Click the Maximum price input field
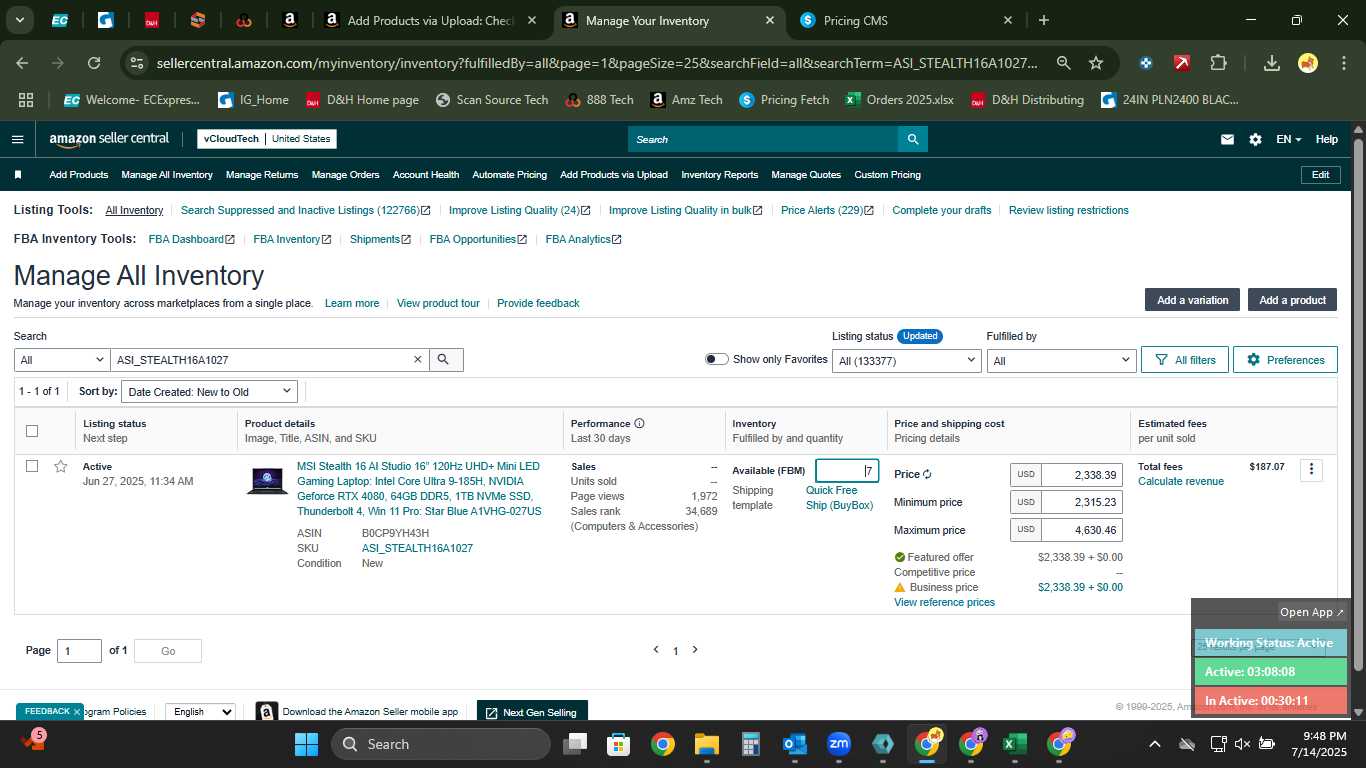This screenshot has height=768, width=1366. [1080, 531]
